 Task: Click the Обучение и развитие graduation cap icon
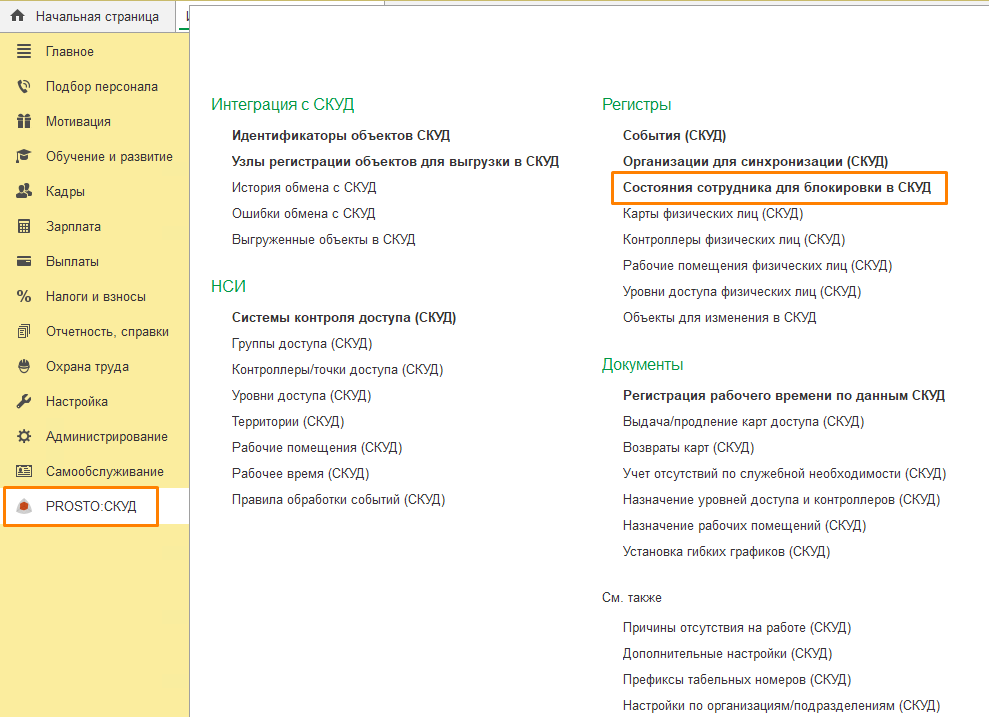[24, 157]
